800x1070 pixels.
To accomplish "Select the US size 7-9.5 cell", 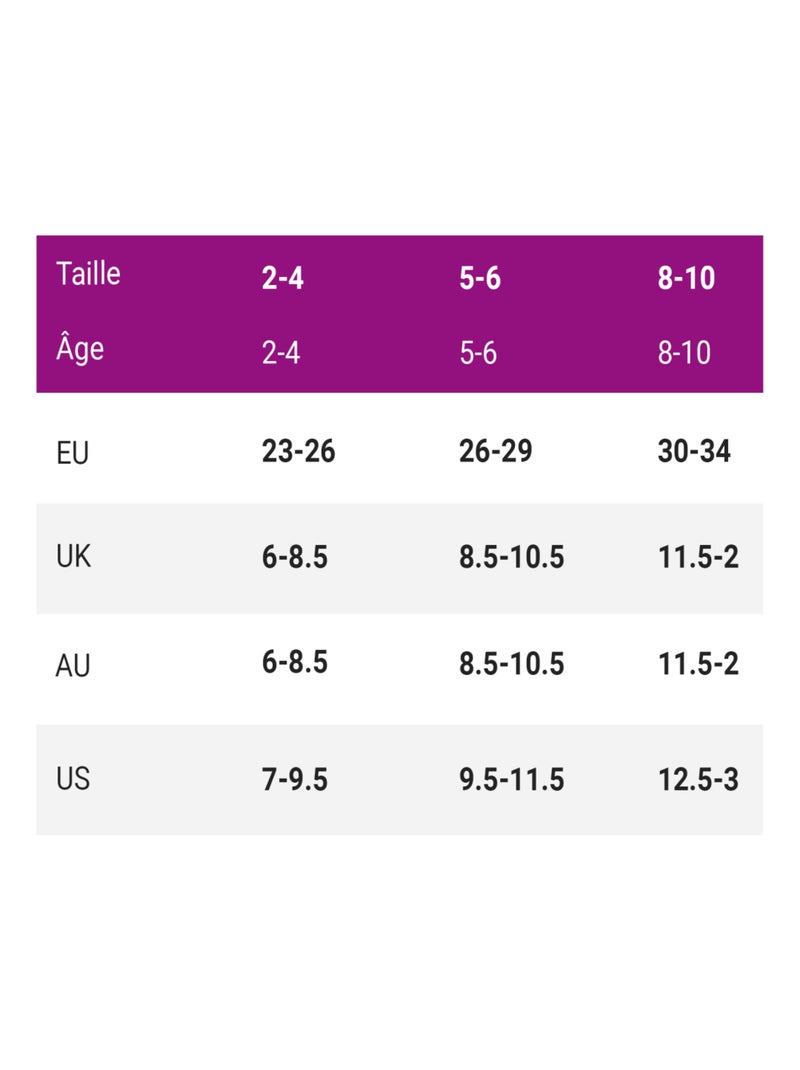I will tap(294, 779).
